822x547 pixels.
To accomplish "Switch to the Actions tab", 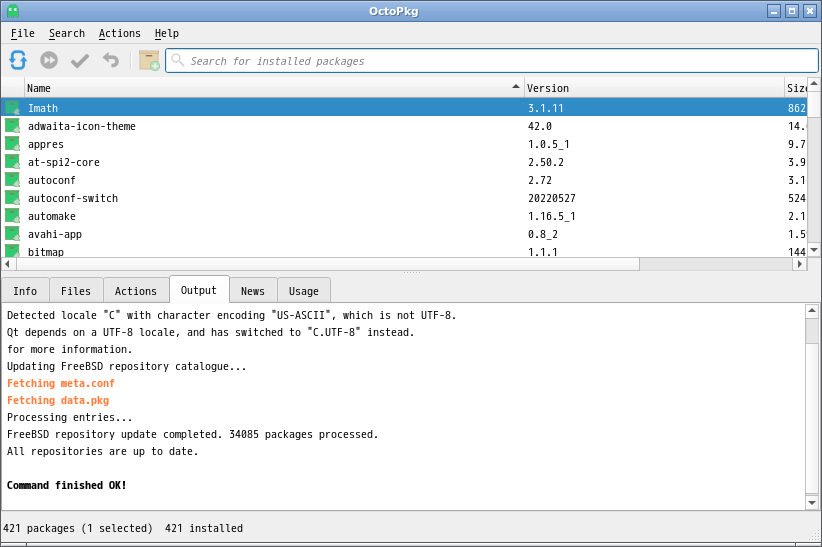I will coord(136,291).
